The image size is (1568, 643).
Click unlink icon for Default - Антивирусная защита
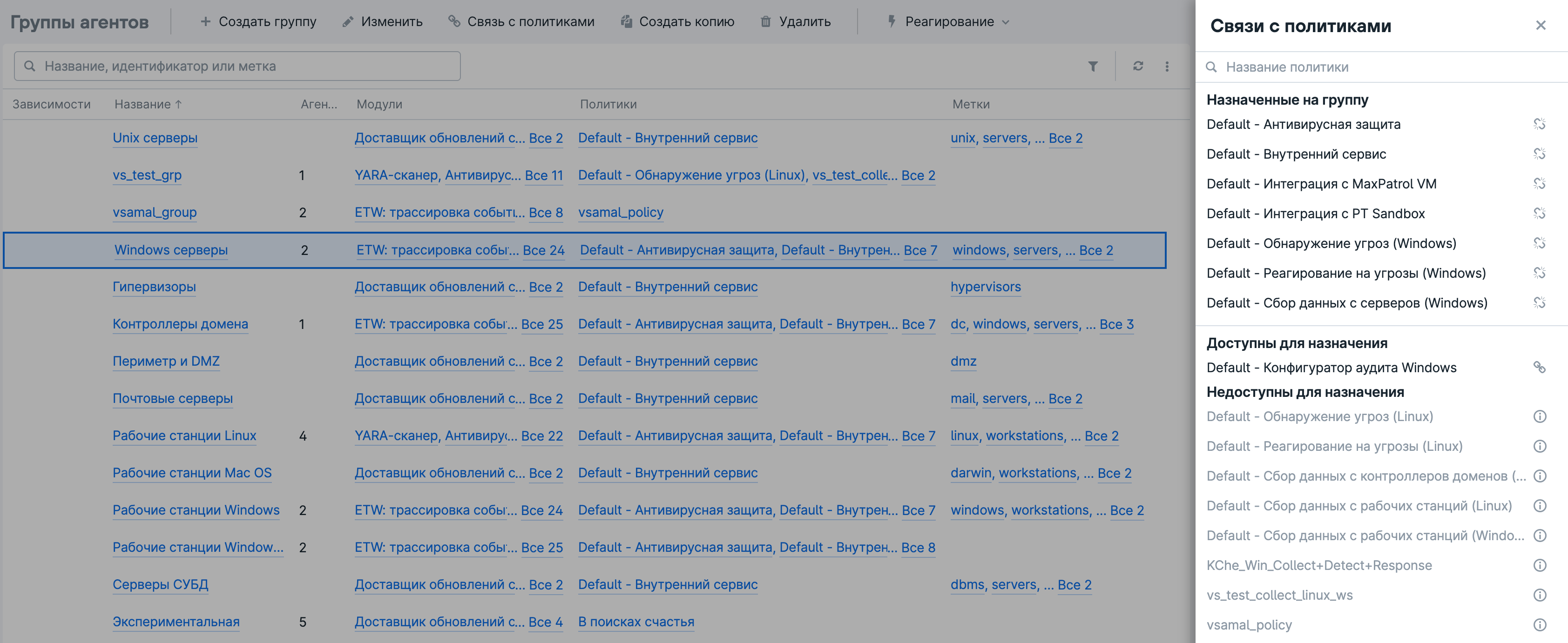(1539, 124)
